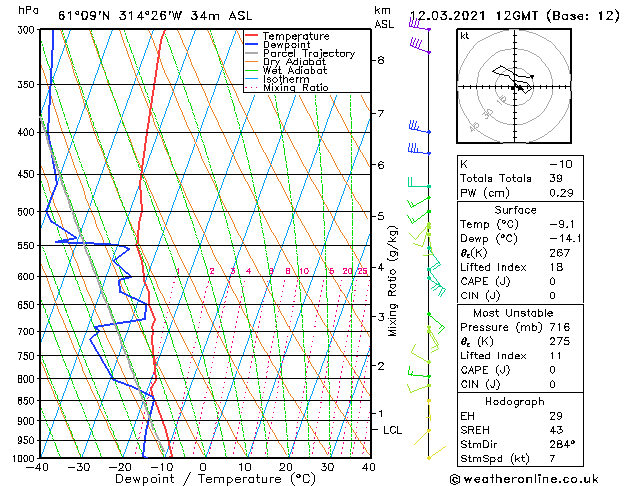Click the Surface Temp value '-9.1'
629x486 pixels.
pyautogui.click(x=562, y=224)
